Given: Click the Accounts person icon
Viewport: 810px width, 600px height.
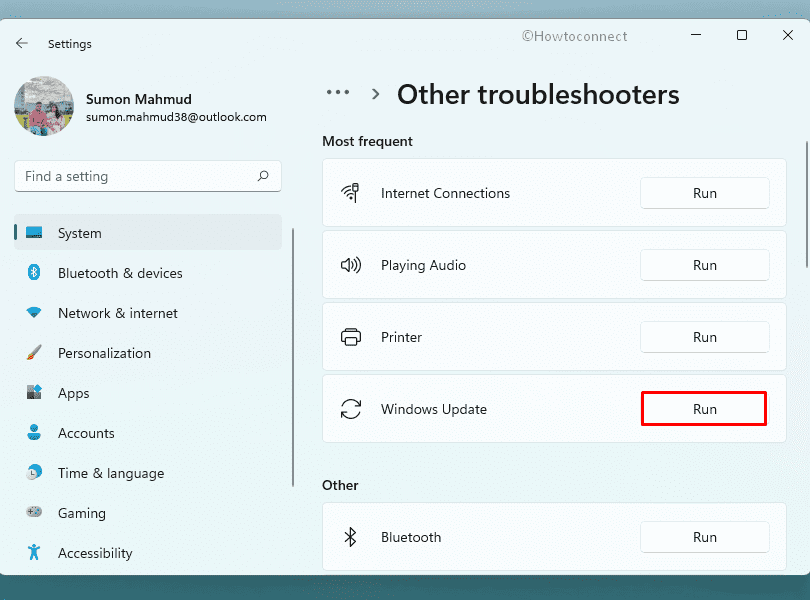Looking at the screenshot, I should 34,432.
